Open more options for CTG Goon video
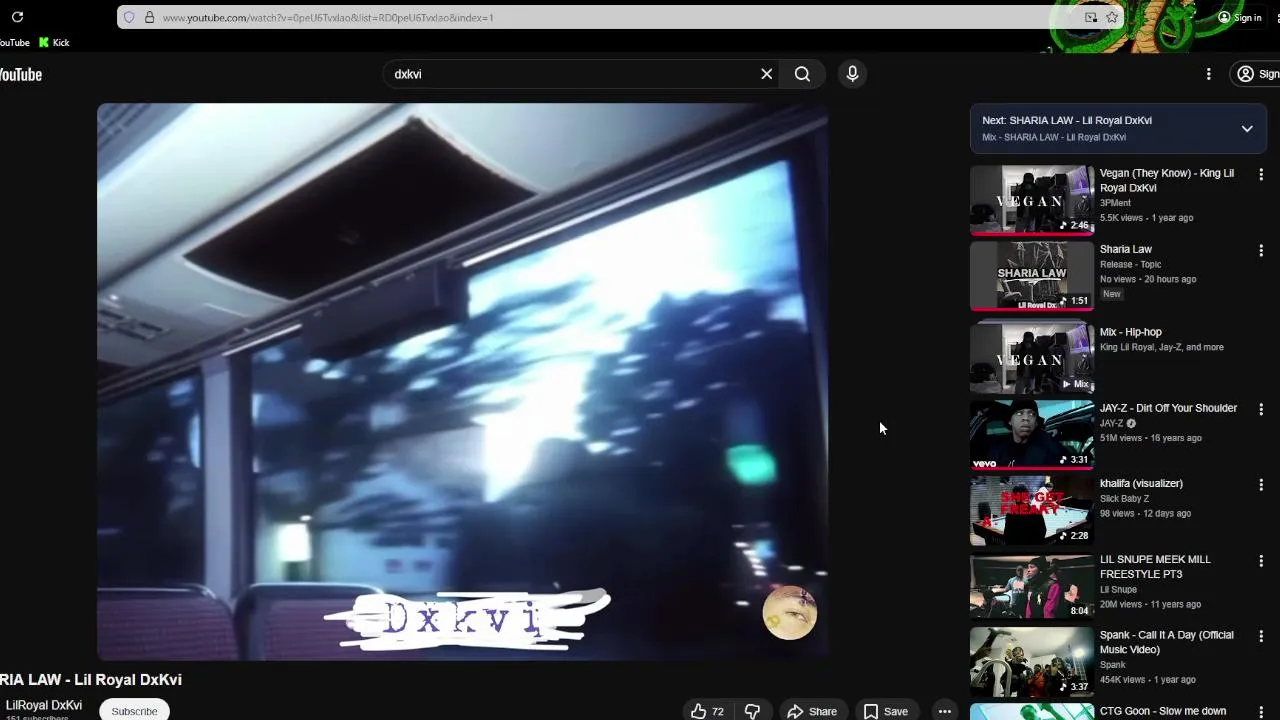The image size is (1280, 720). (1261, 712)
